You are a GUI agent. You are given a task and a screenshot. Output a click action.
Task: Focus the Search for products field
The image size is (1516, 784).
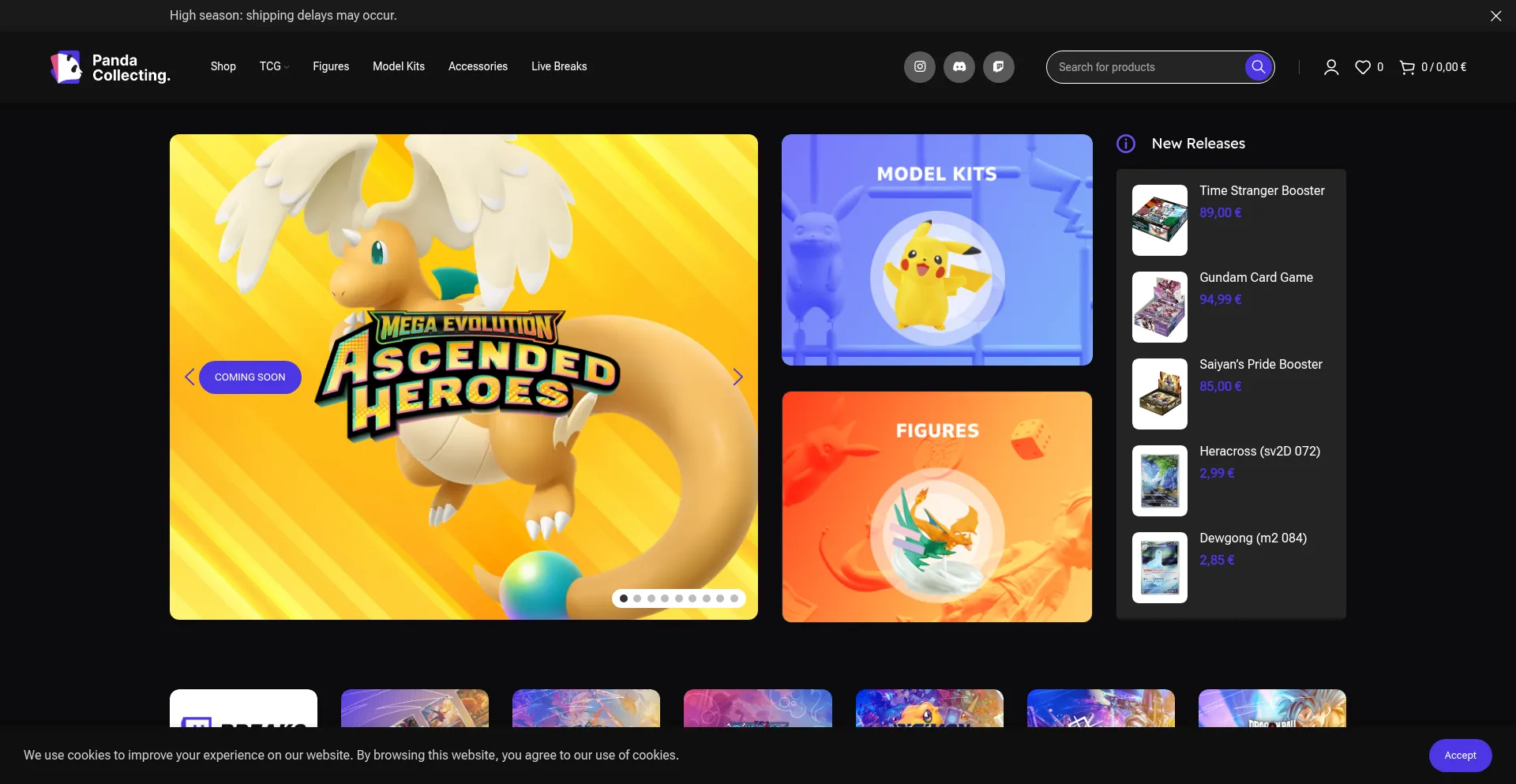[x=1145, y=67]
